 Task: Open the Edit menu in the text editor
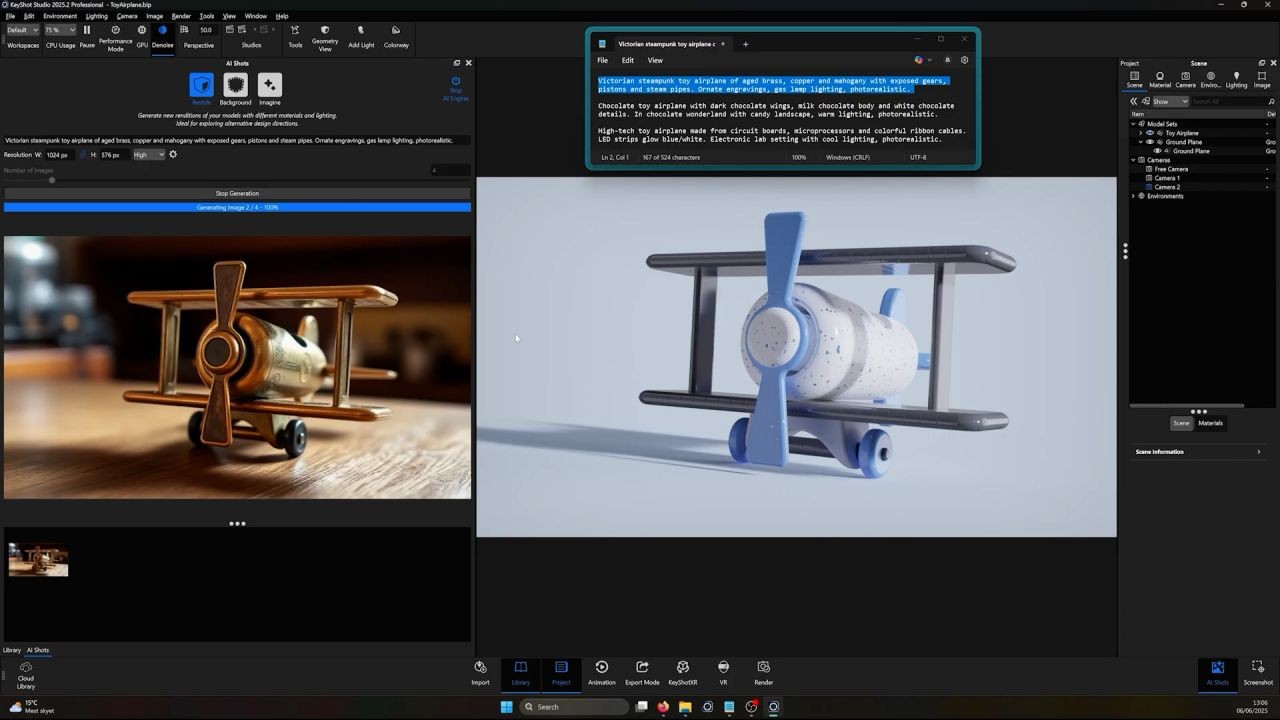tap(627, 60)
